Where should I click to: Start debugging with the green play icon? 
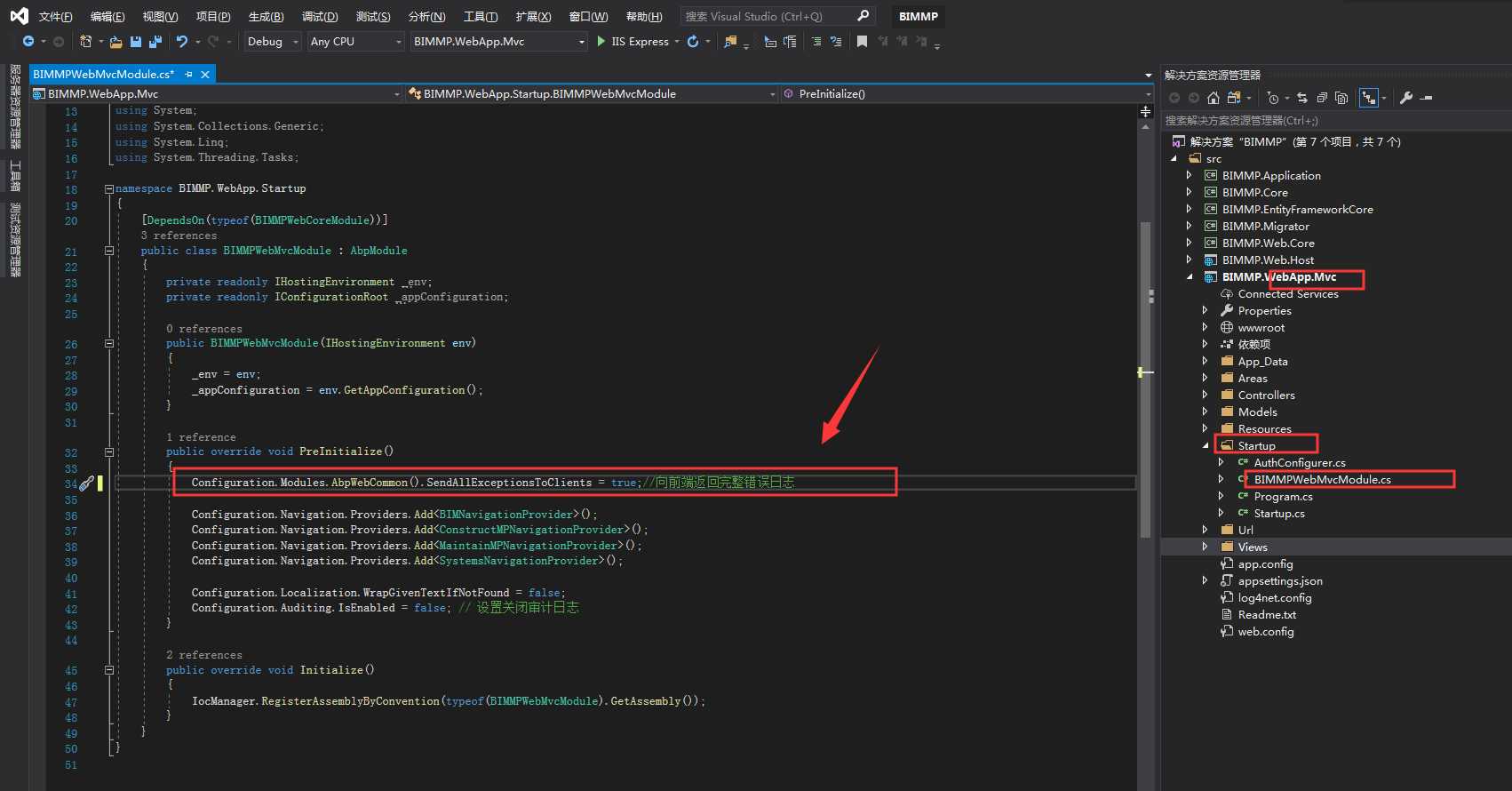601,41
